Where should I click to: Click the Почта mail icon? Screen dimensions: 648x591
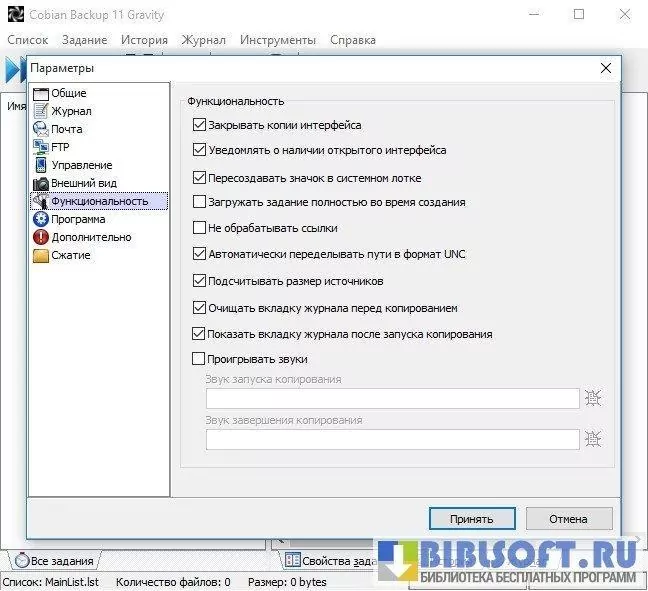[x=41, y=129]
